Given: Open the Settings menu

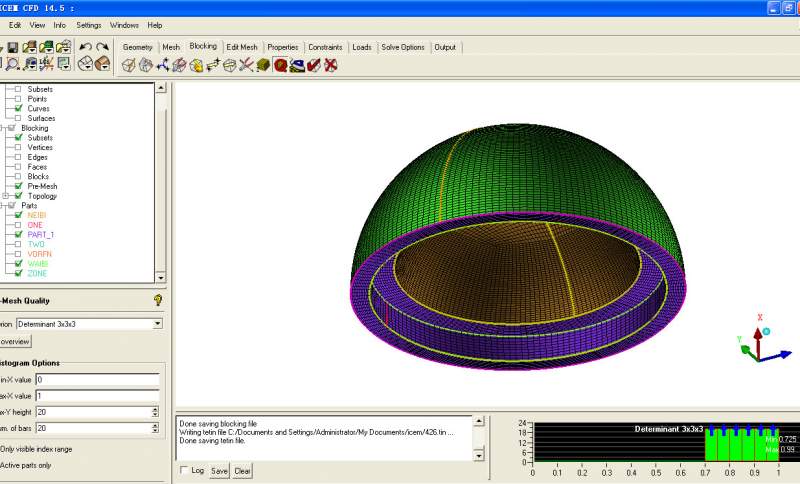Looking at the screenshot, I should coord(88,24).
